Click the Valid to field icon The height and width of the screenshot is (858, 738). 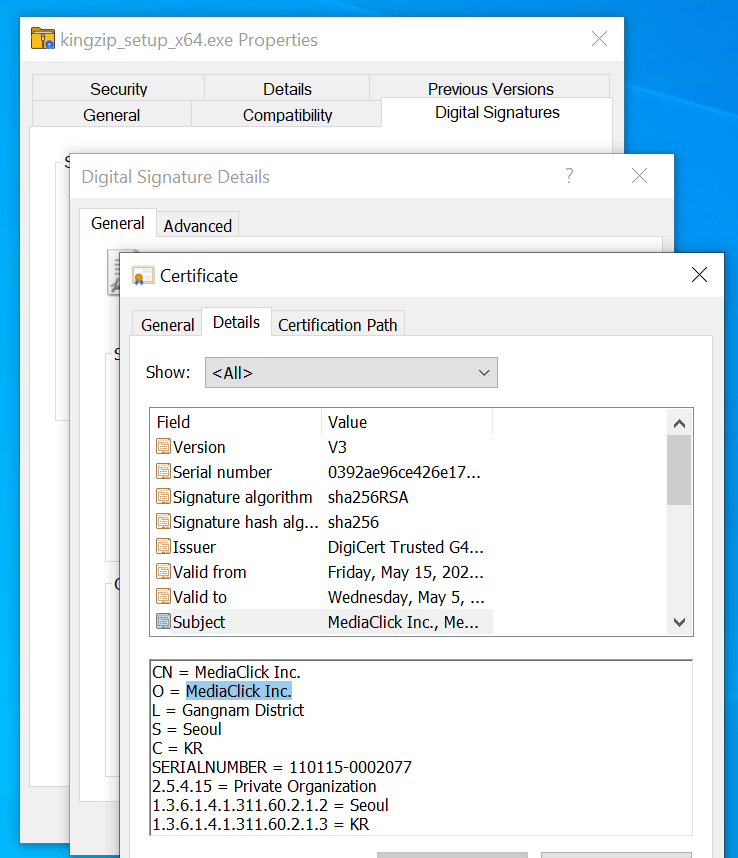pos(163,596)
